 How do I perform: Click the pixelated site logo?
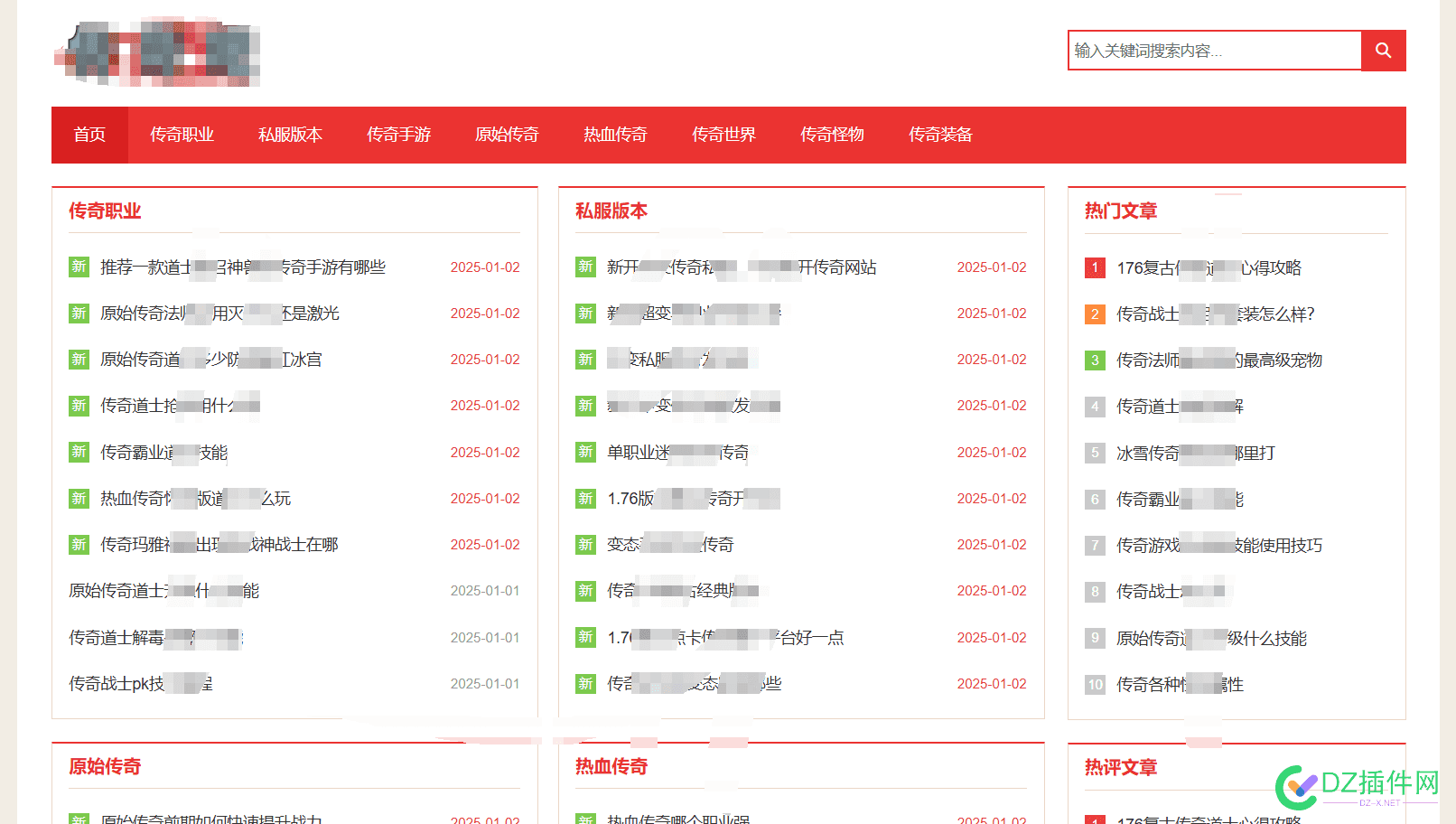click(x=157, y=51)
